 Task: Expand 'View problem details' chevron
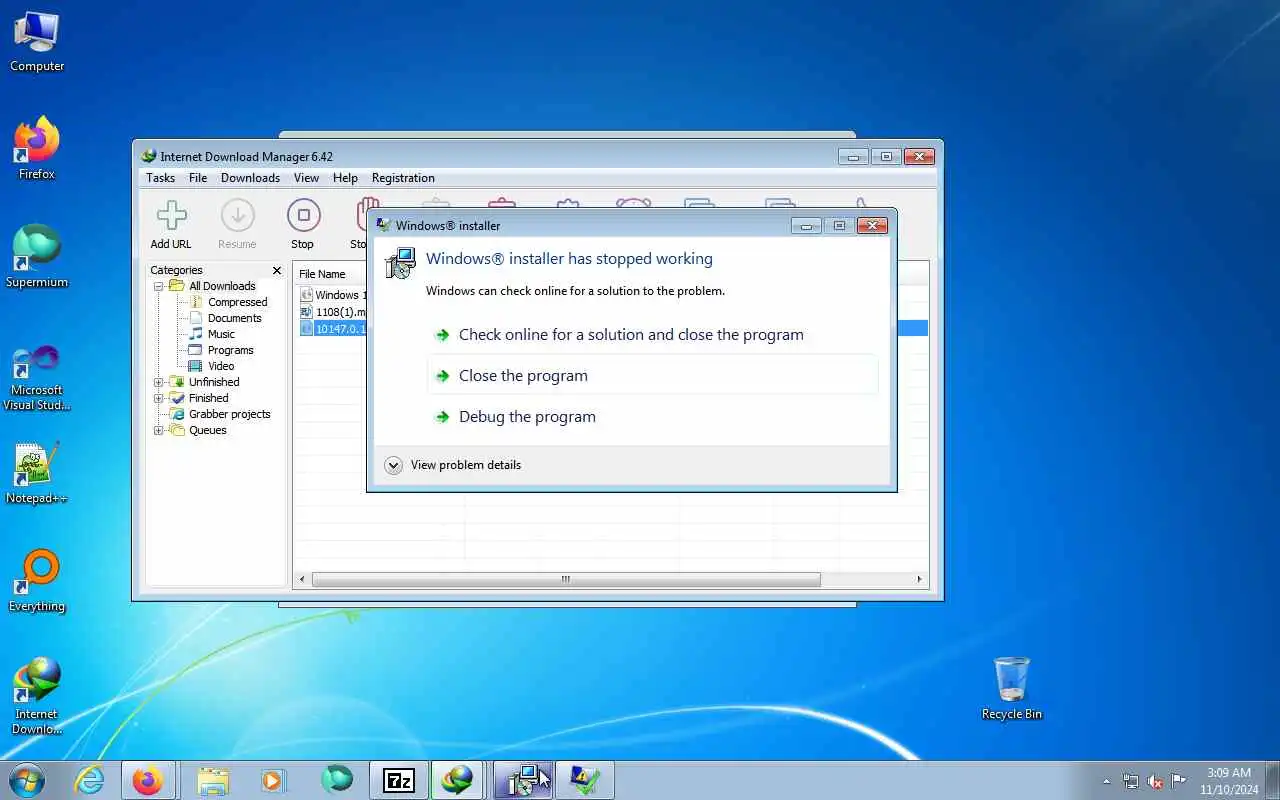[394, 465]
